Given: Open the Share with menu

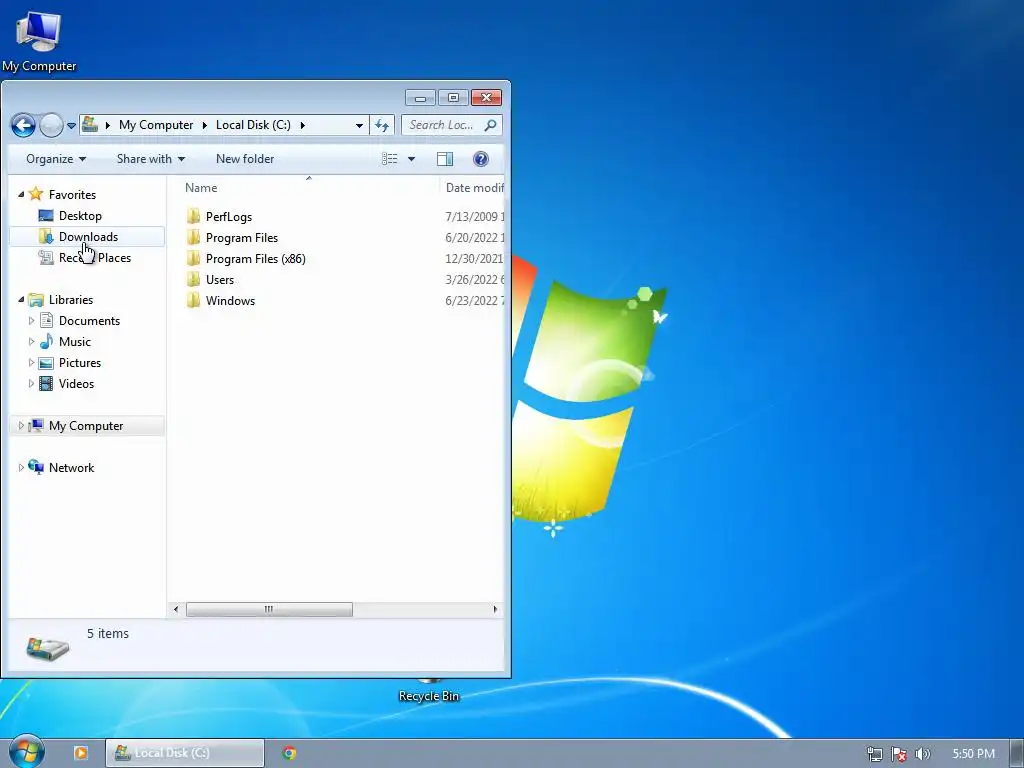Looking at the screenshot, I should pyautogui.click(x=151, y=159).
